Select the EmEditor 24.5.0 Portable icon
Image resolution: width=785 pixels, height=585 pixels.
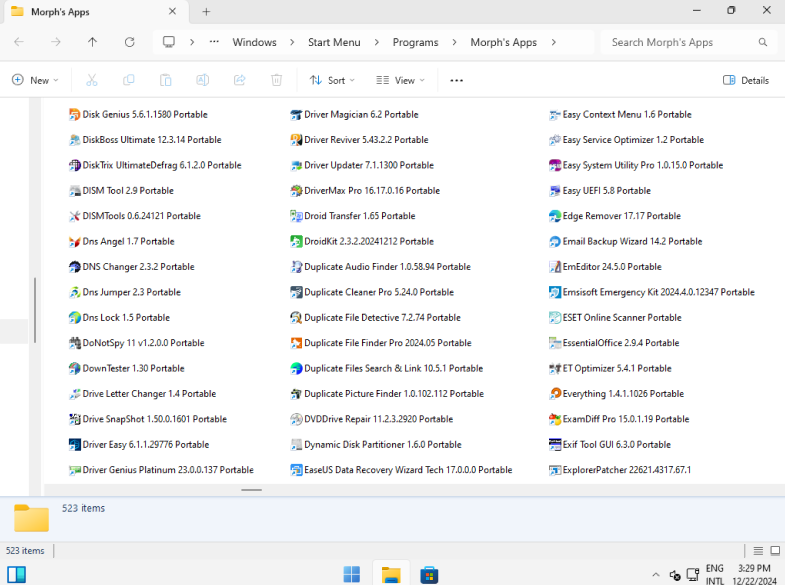(x=555, y=267)
